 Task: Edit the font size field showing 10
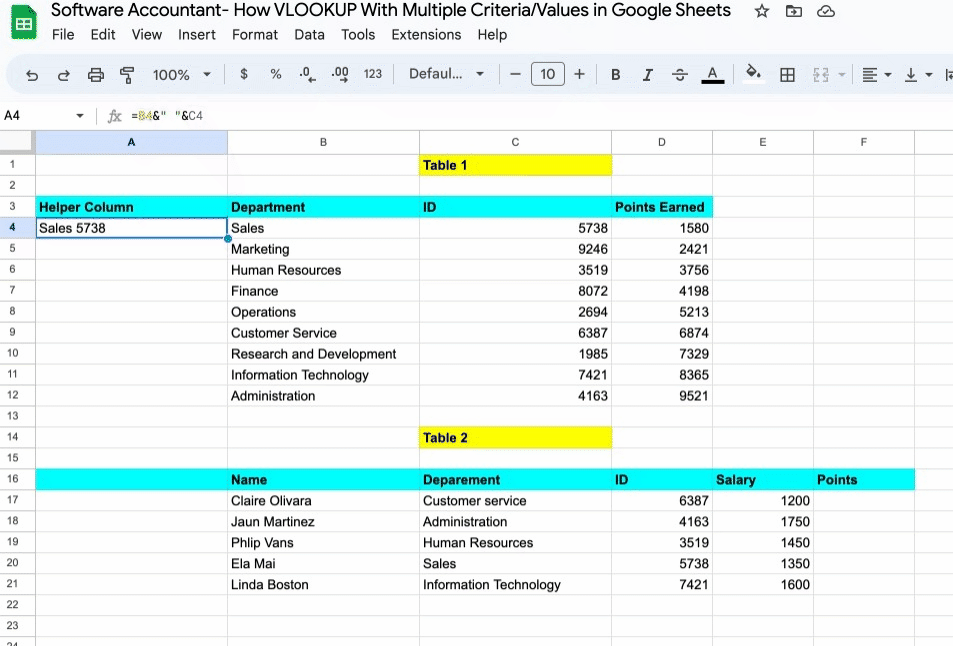tap(548, 74)
